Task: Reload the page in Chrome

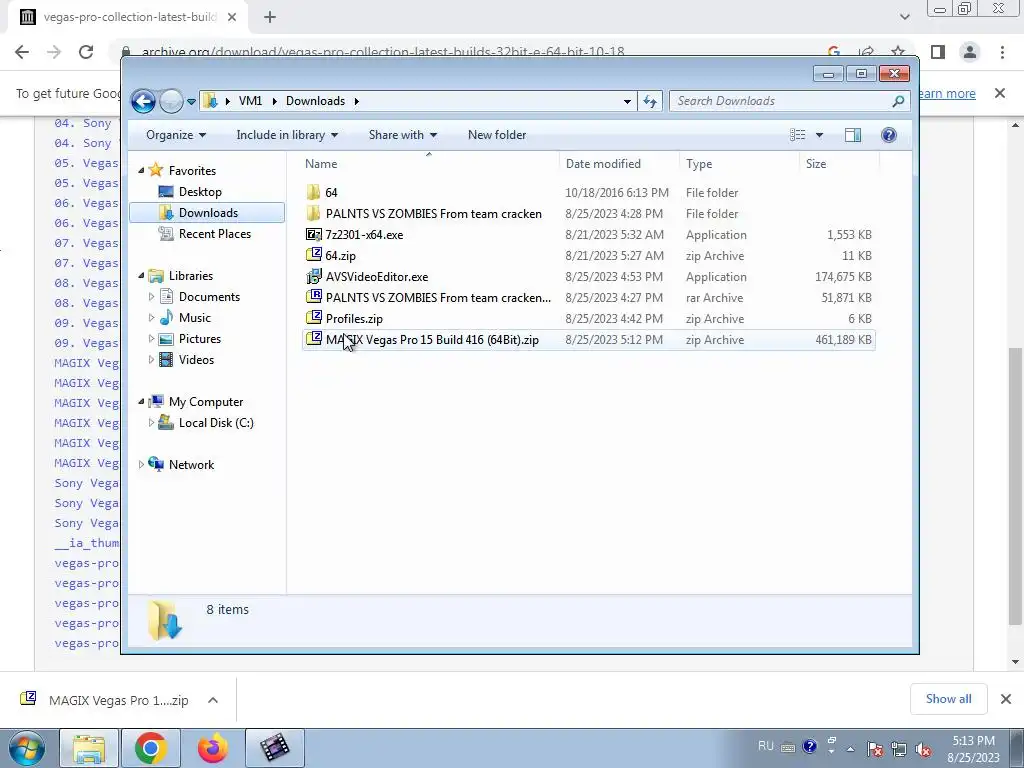Action: coord(86,52)
